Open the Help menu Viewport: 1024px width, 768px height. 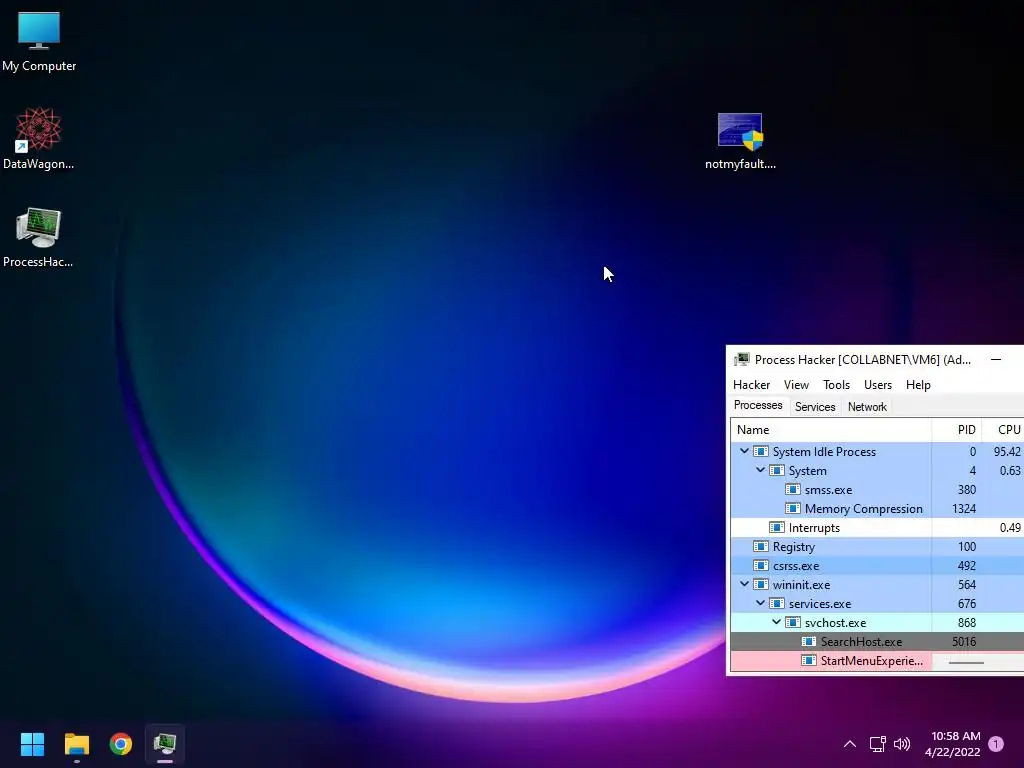[918, 385]
